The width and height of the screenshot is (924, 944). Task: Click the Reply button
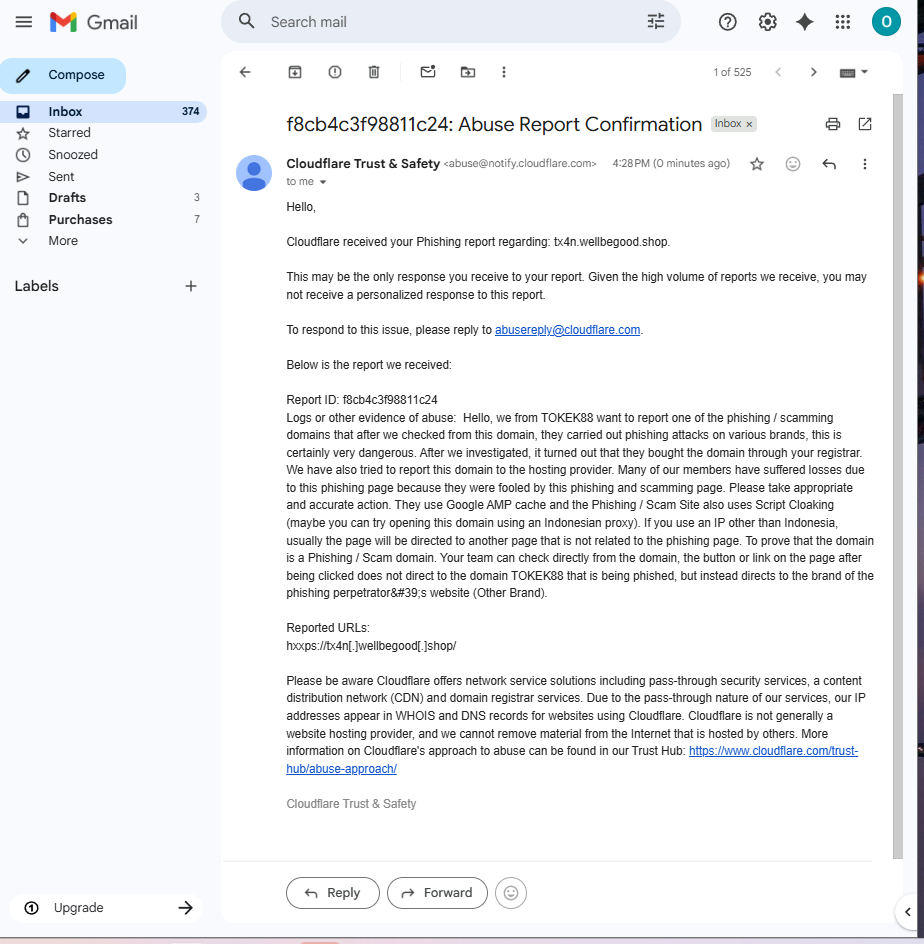coord(333,893)
